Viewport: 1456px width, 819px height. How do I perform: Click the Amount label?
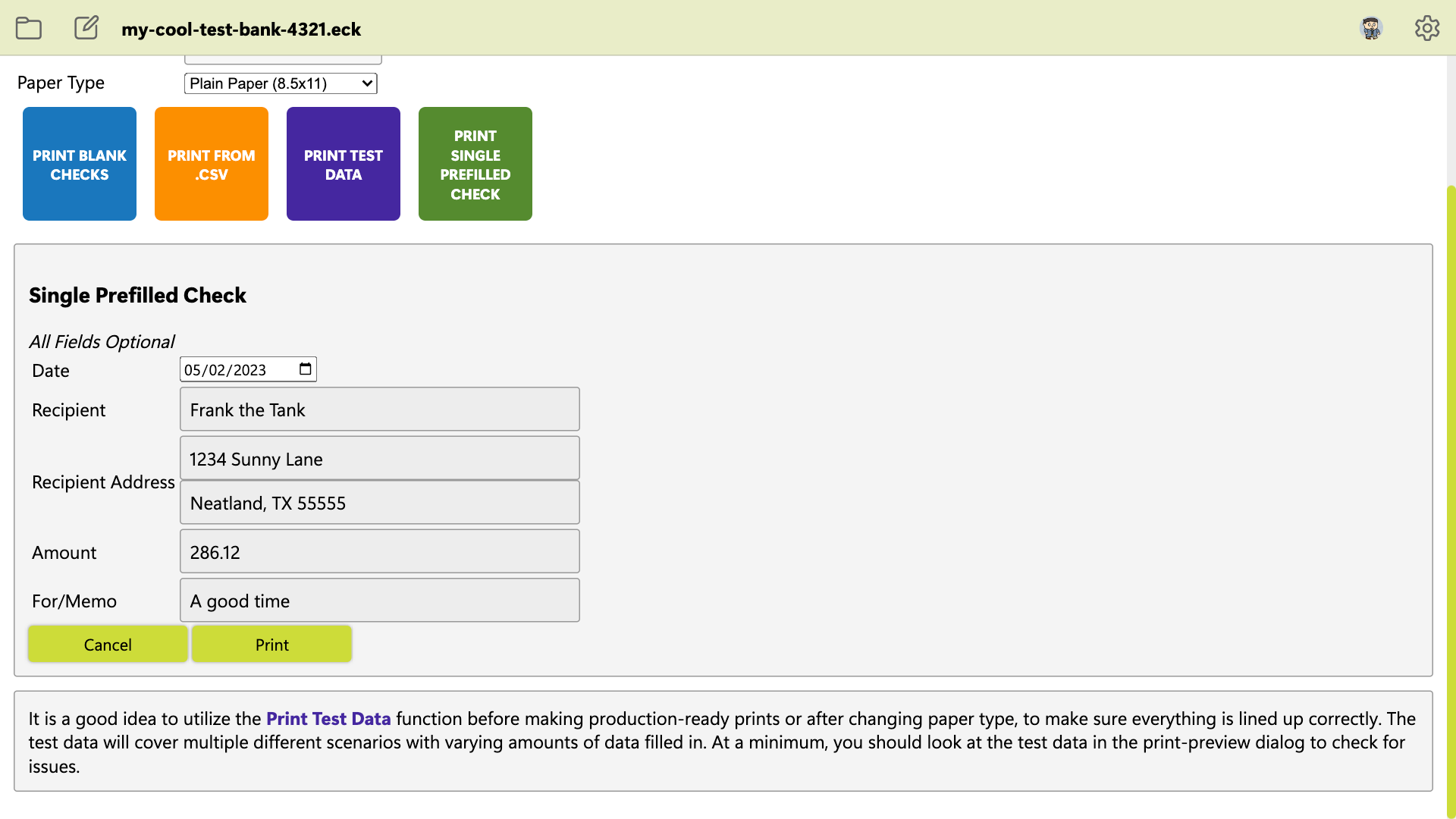[x=64, y=553]
